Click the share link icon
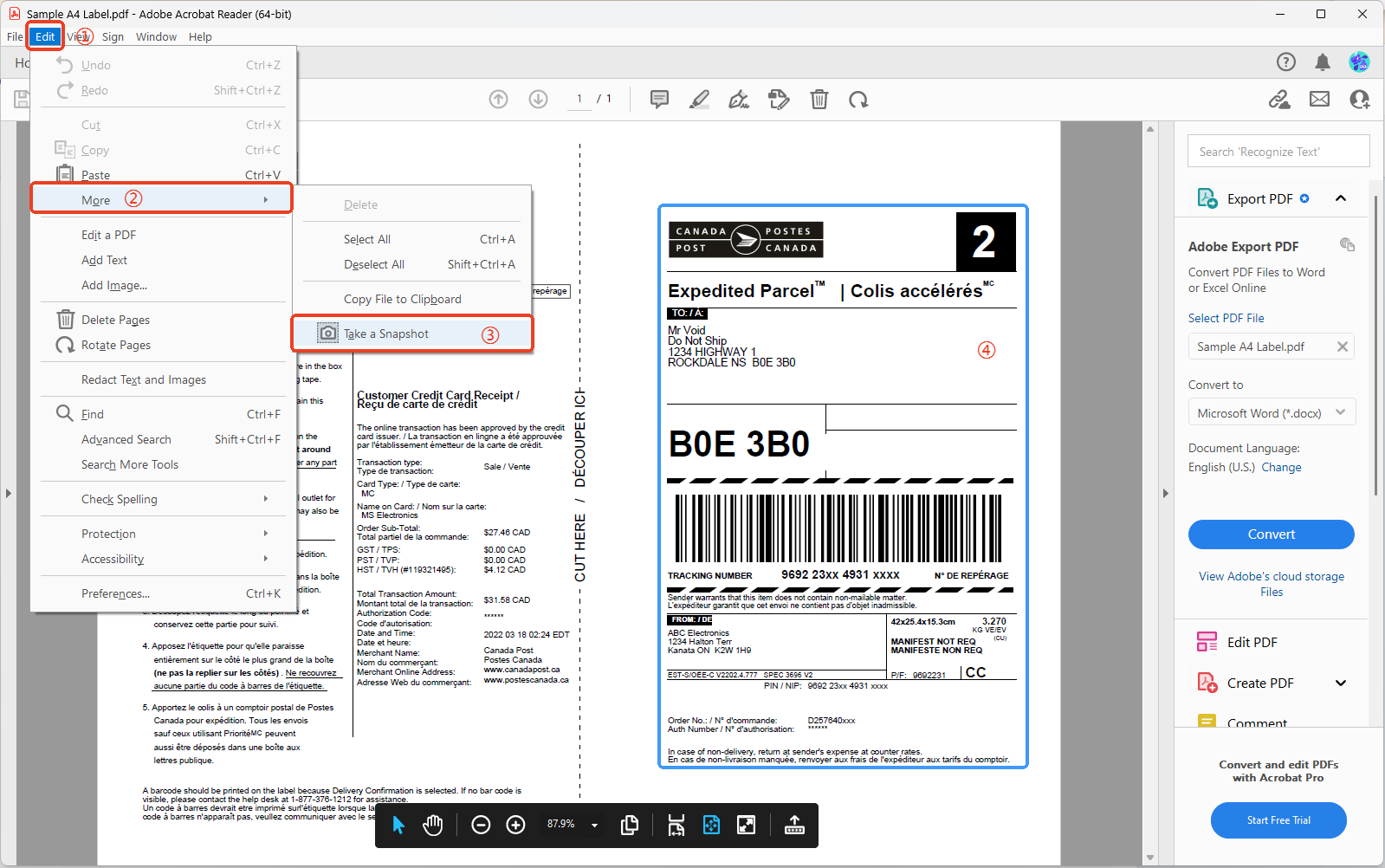1385x868 pixels. pyautogui.click(x=1279, y=99)
